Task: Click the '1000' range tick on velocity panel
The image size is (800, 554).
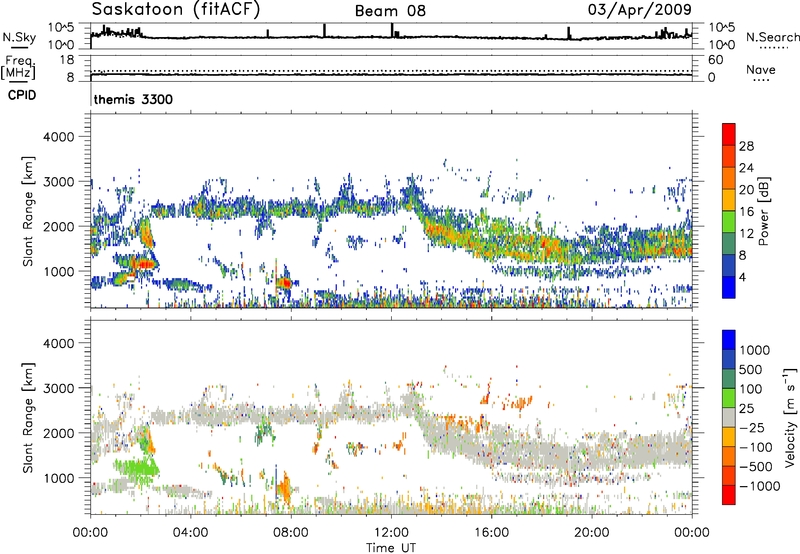Action: pyautogui.click(x=58, y=478)
